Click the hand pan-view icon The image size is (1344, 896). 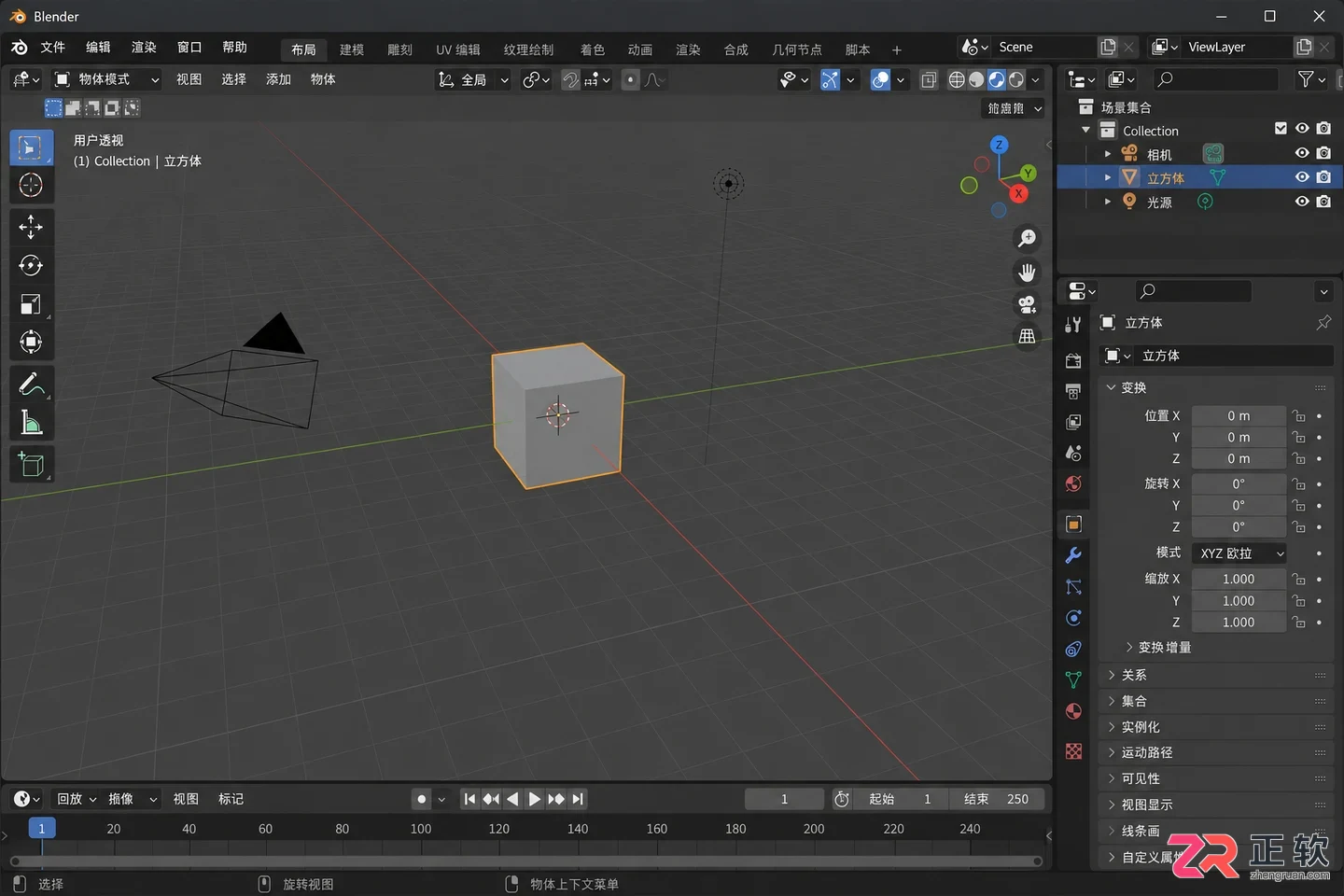click(1027, 273)
